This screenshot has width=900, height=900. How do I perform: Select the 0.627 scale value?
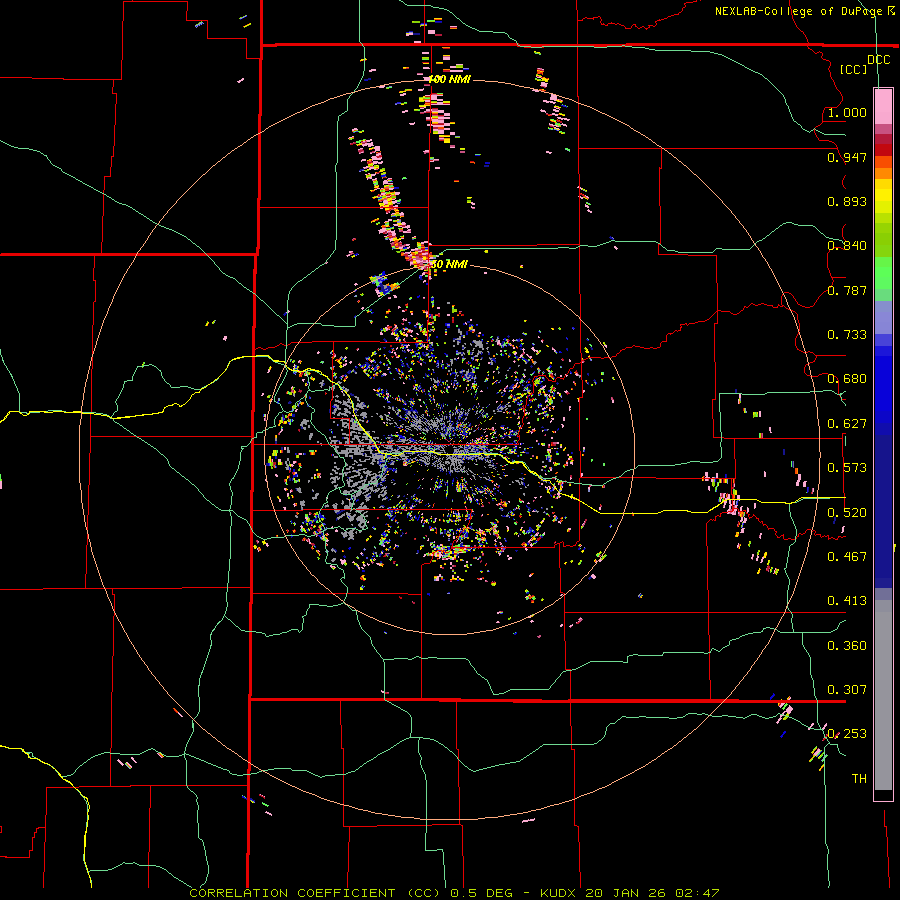[847, 424]
